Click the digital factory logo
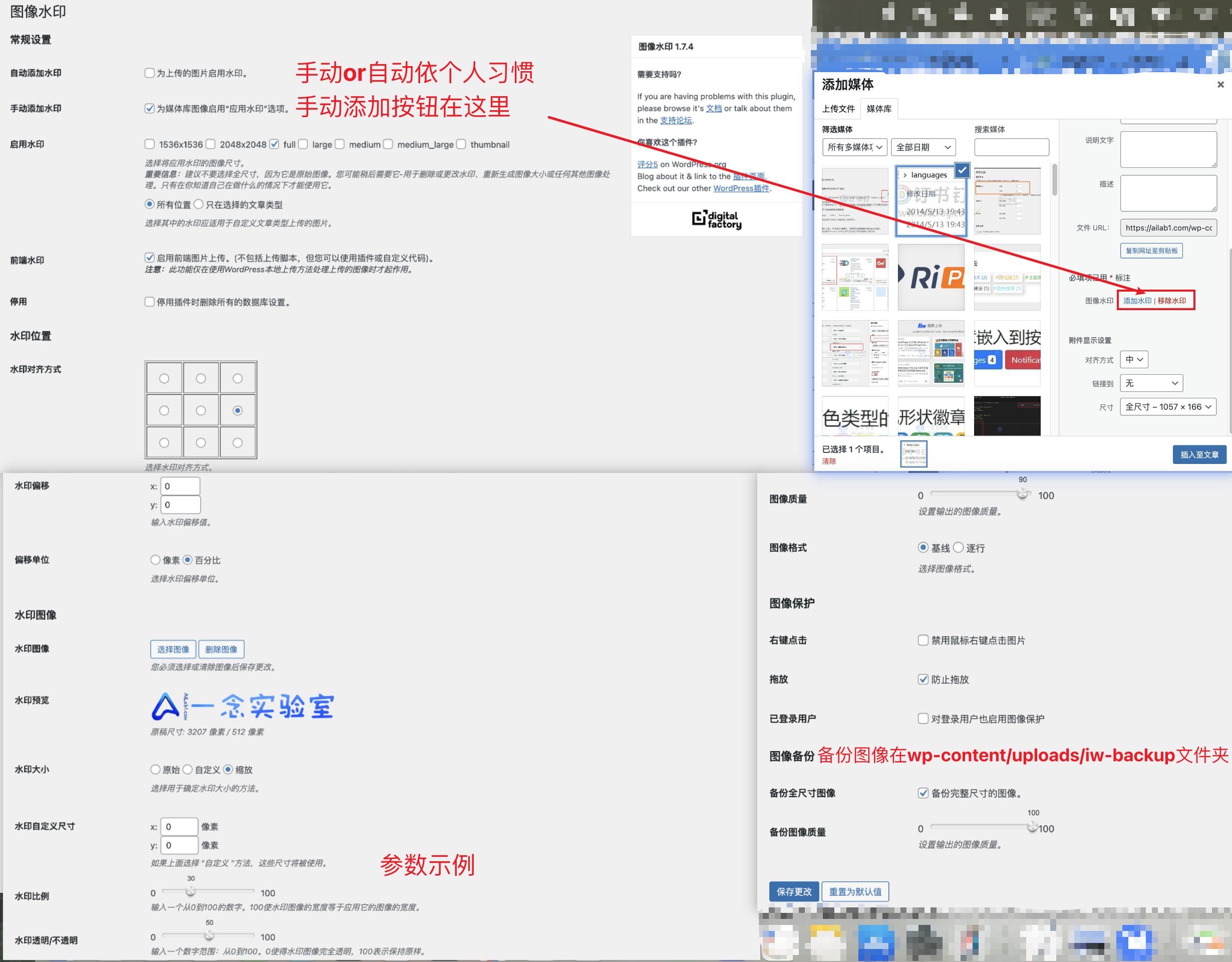The height and width of the screenshot is (962, 1232). tap(716, 220)
